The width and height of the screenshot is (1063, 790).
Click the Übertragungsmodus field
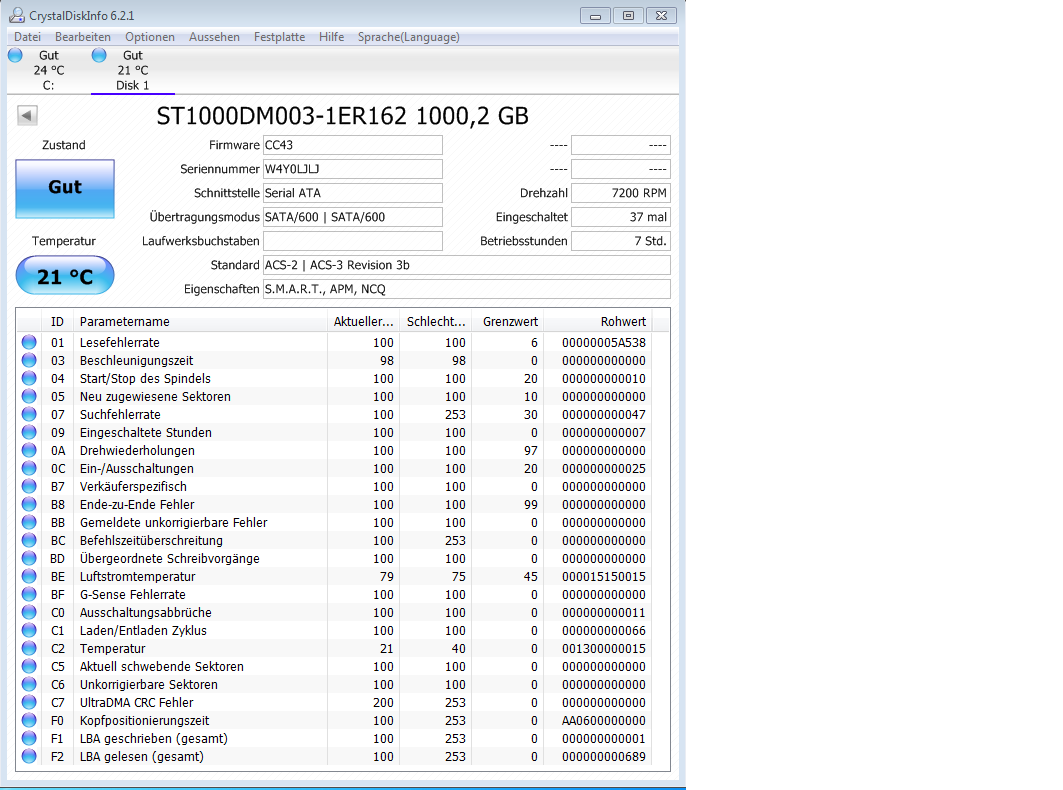[353, 217]
